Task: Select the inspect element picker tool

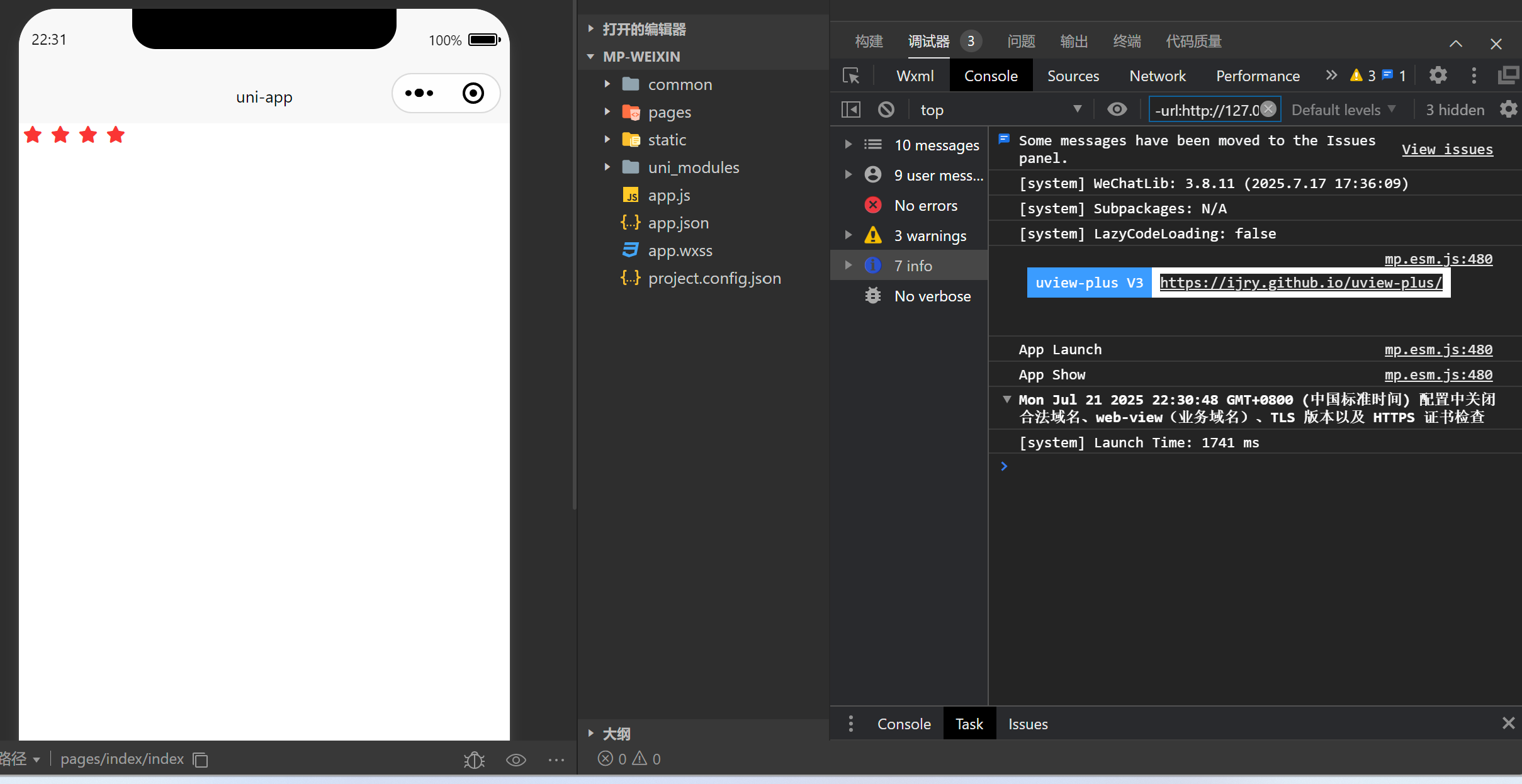Action: coord(851,76)
